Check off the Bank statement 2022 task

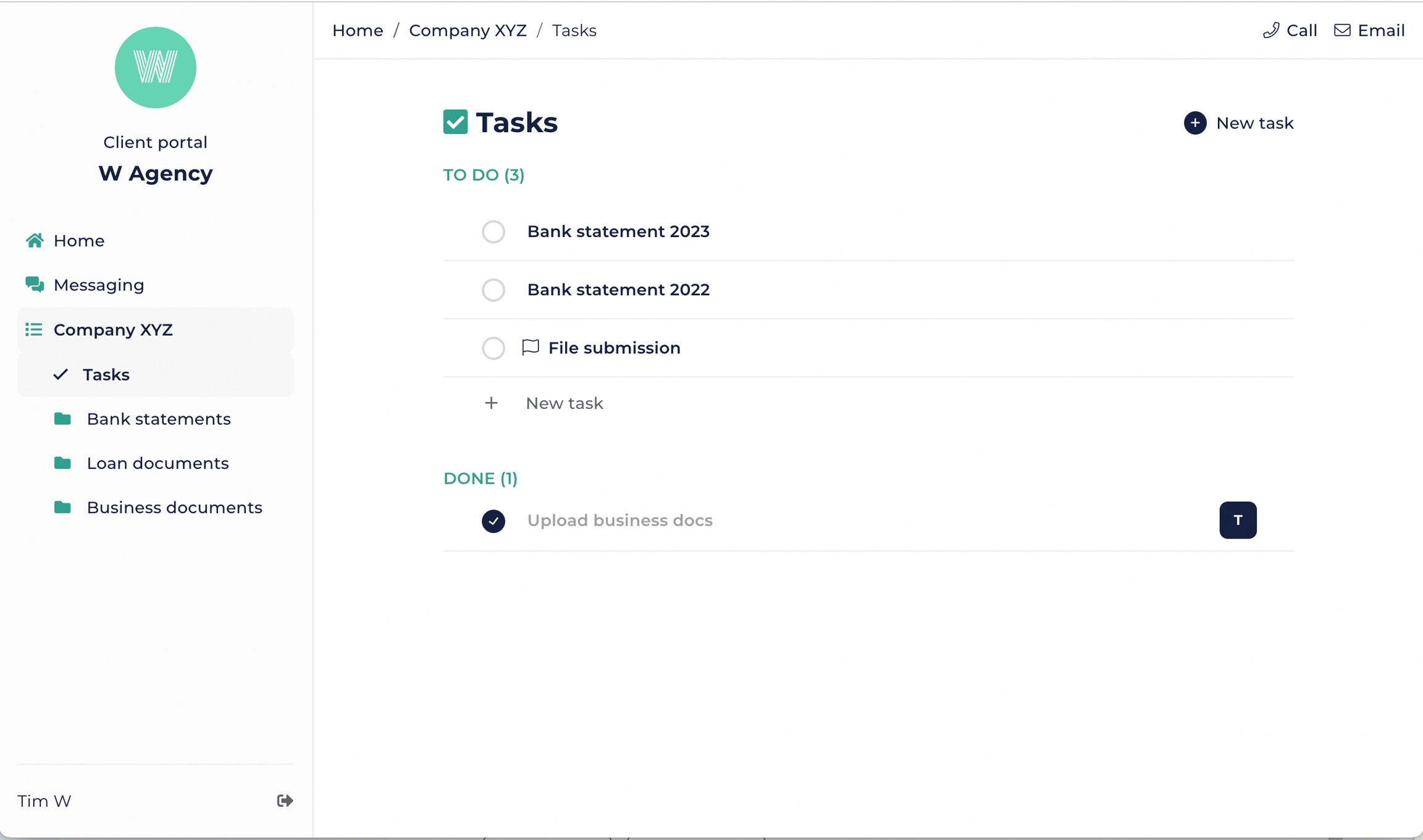[493, 290]
